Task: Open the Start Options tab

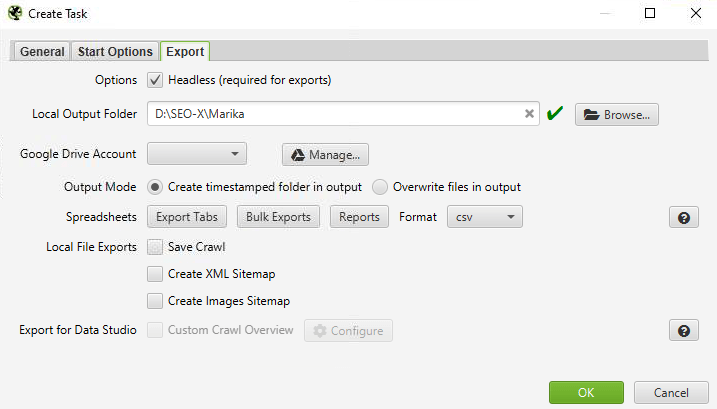Action: pos(115,52)
